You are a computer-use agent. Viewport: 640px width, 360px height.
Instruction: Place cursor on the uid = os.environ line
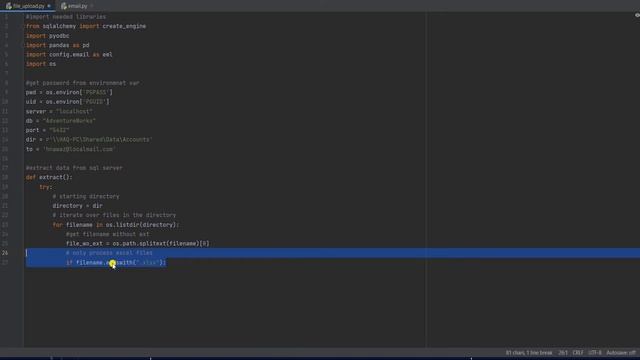pos(67,102)
